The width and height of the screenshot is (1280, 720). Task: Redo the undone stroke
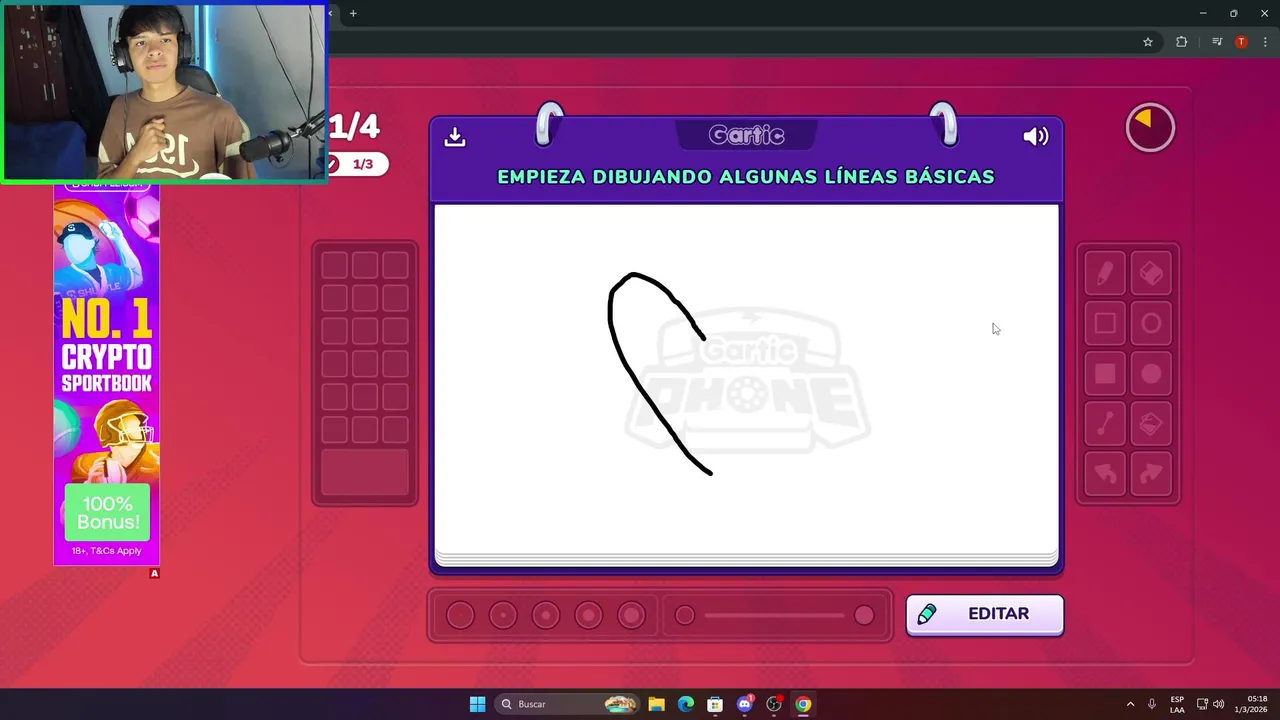1151,474
